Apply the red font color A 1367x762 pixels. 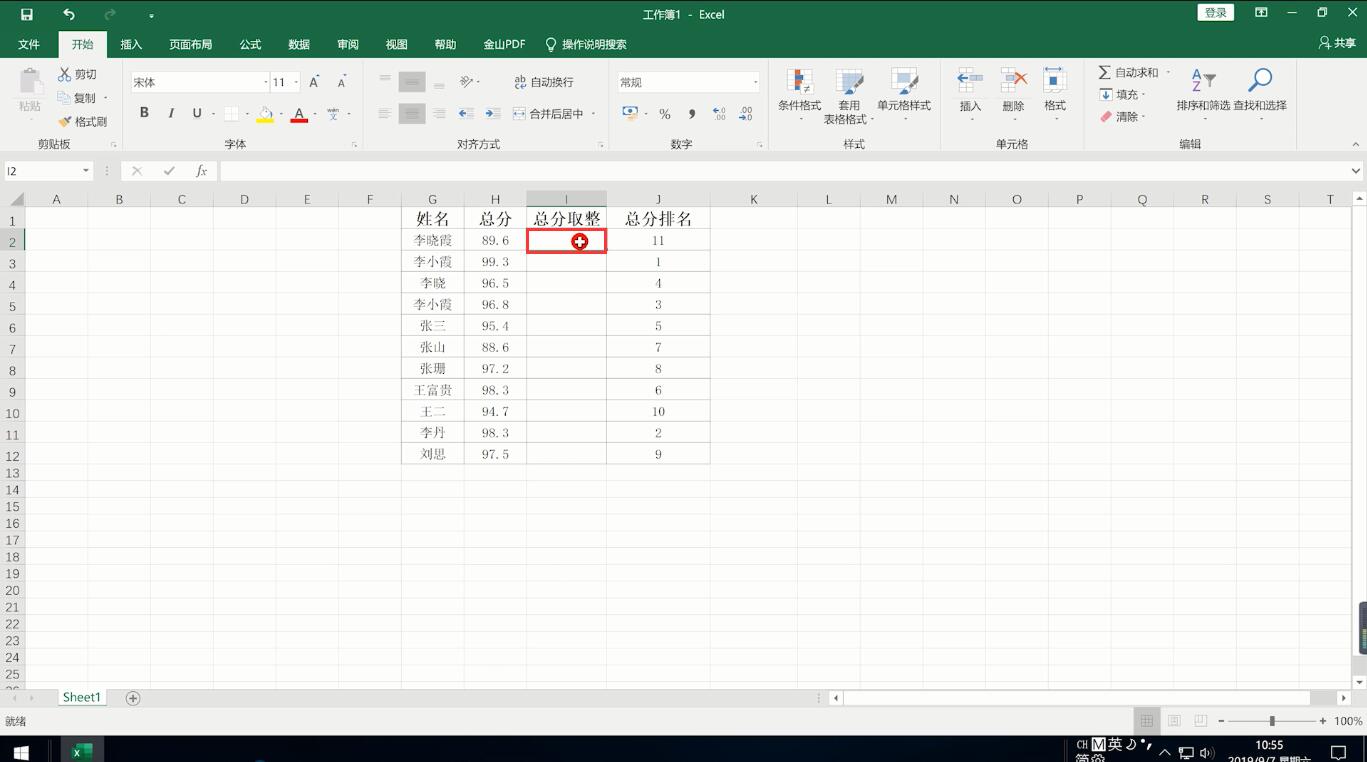299,114
